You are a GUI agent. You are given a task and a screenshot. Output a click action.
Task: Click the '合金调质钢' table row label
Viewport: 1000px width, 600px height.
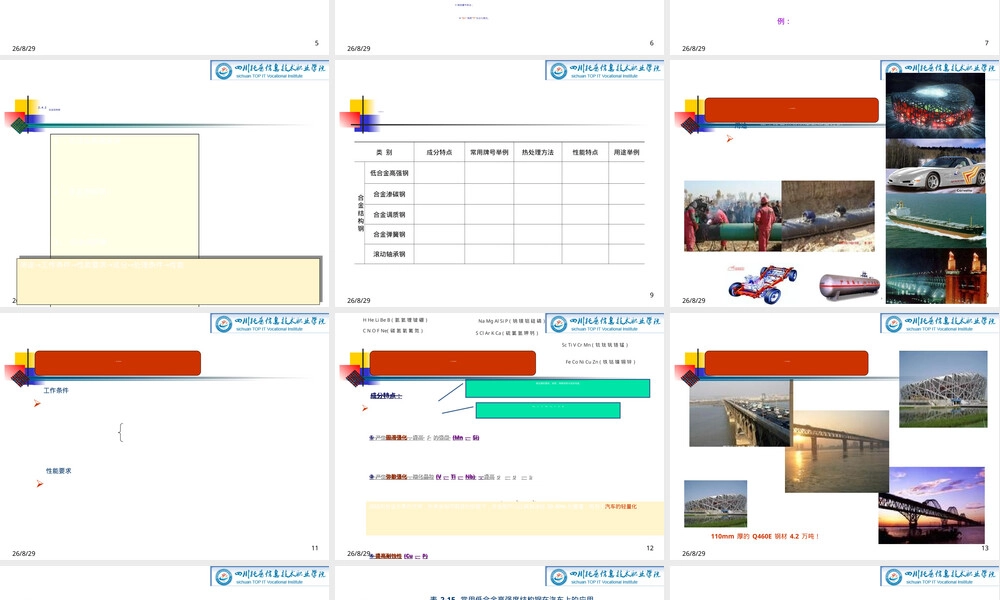[389, 215]
